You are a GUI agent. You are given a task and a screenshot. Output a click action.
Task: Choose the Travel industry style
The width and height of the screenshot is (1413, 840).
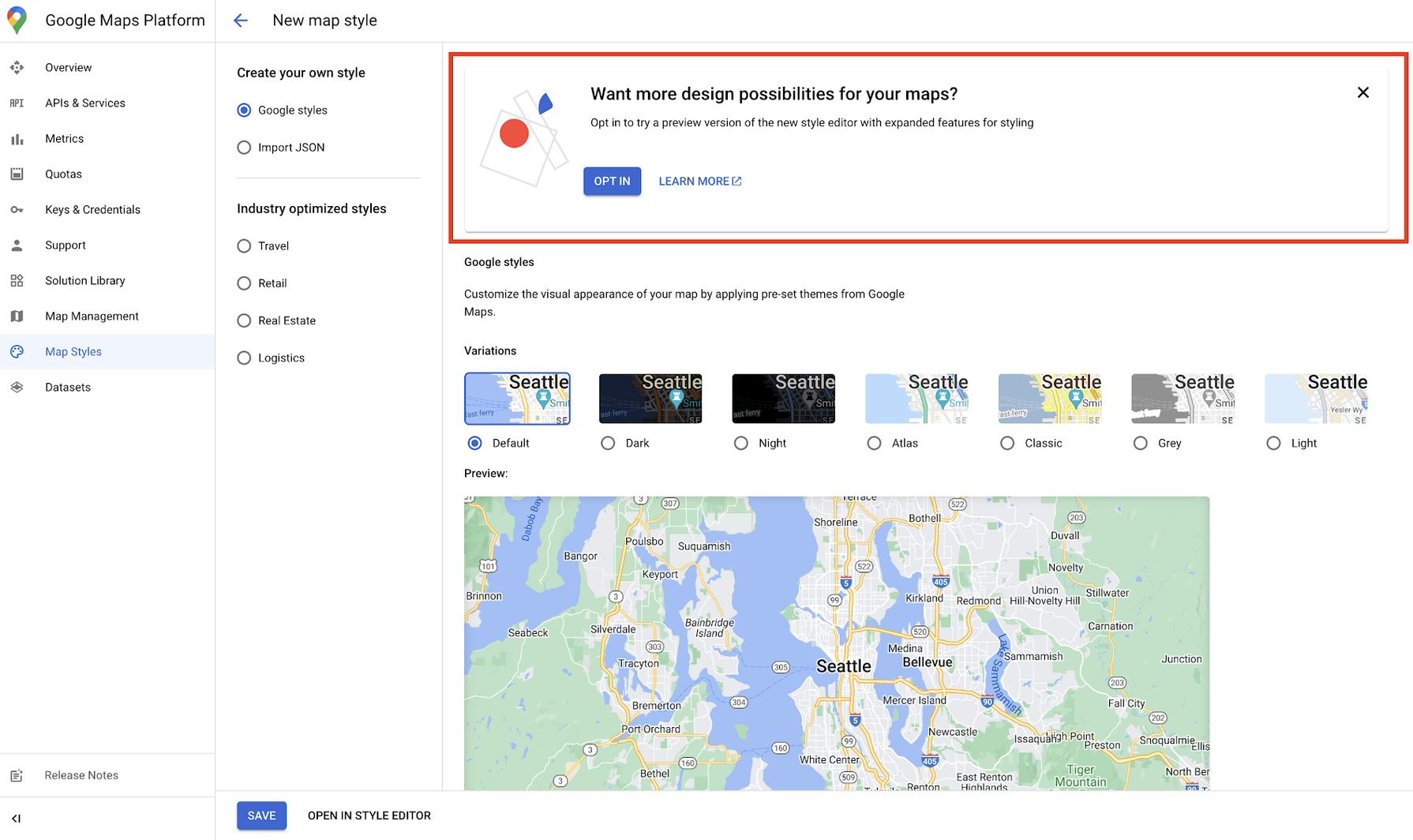[244, 246]
